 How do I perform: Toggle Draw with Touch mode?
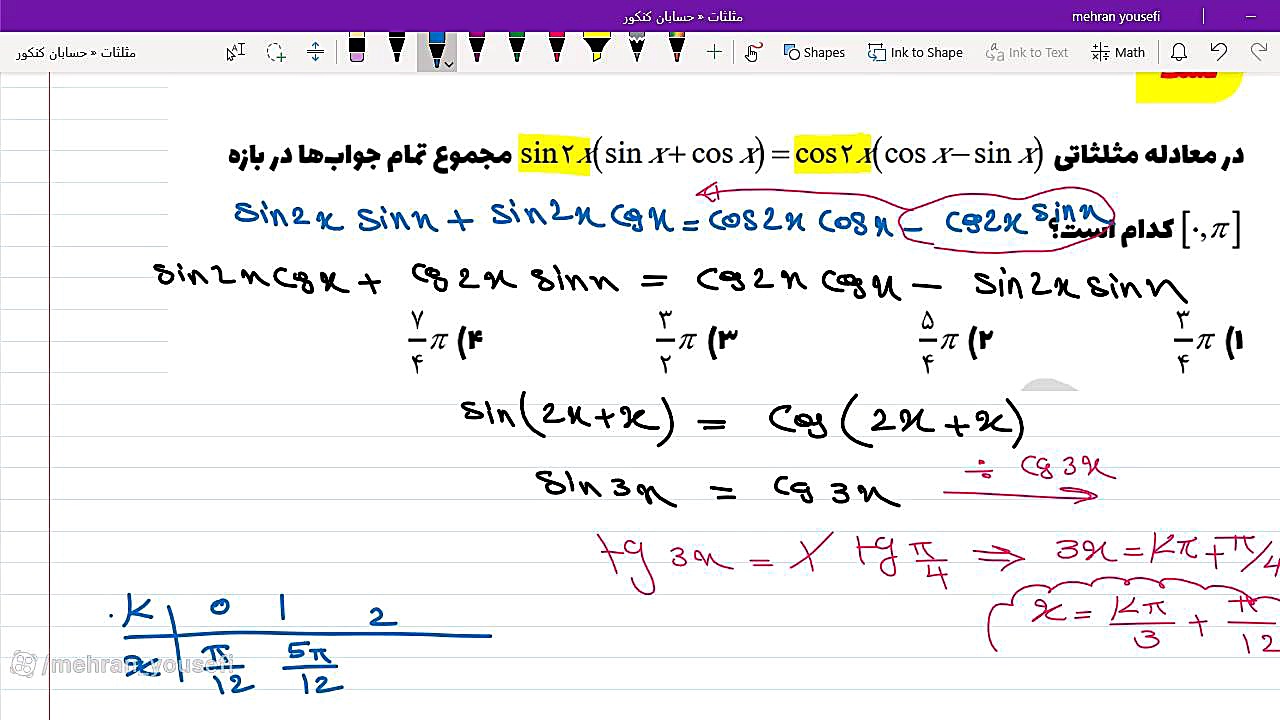pyautogui.click(x=753, y=52)
